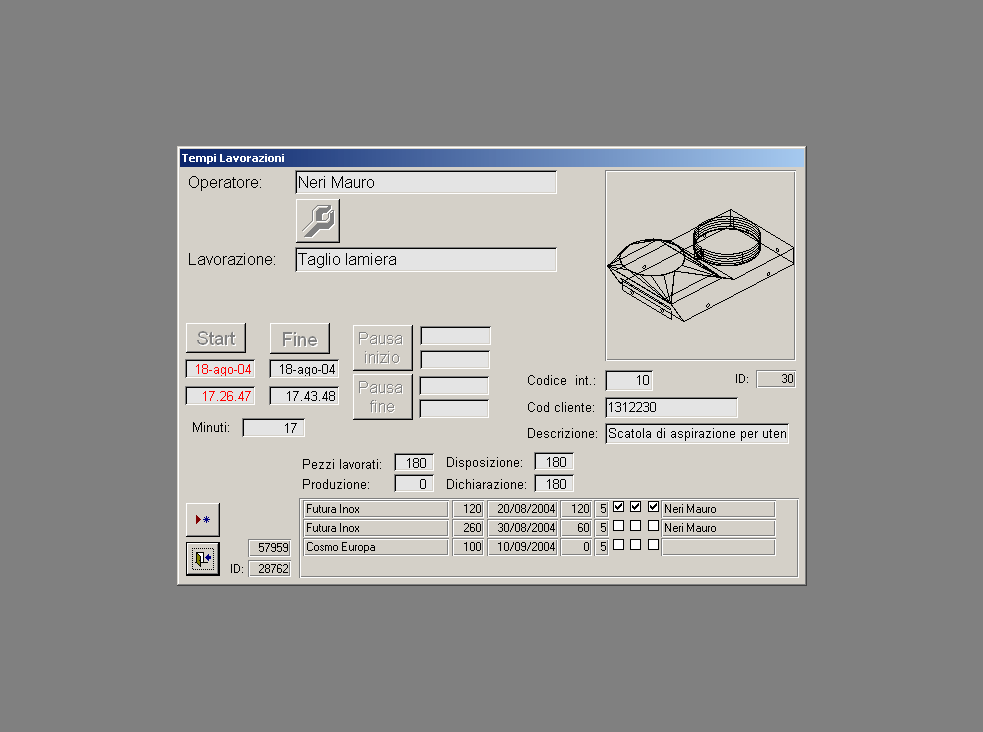This screenshot has width=983, height=732.
Task: Click the Pausa fine button
Action: pyautogui.click(x=382, y=397)
